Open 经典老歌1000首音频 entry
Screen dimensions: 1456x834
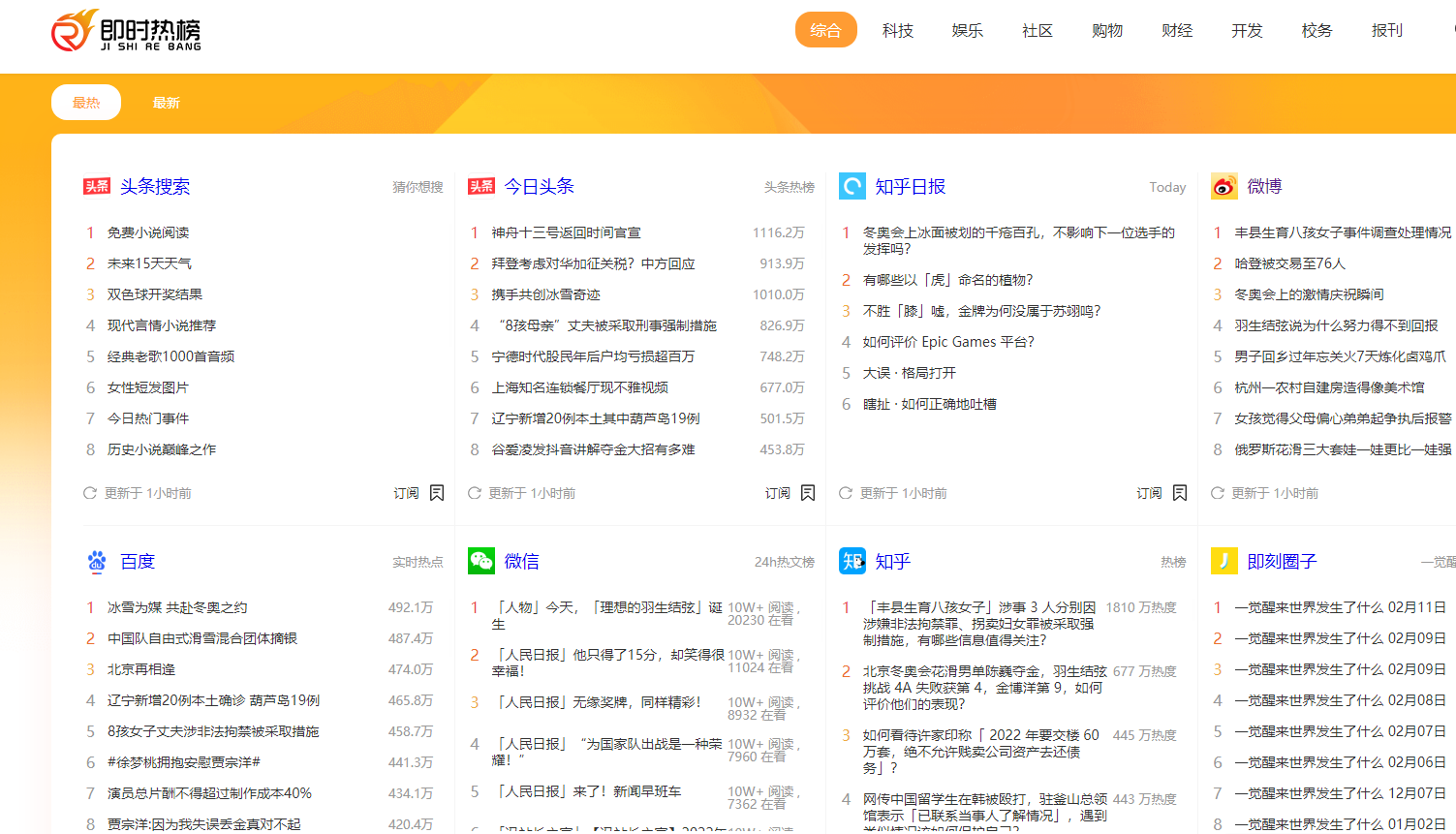pos(170,356)
